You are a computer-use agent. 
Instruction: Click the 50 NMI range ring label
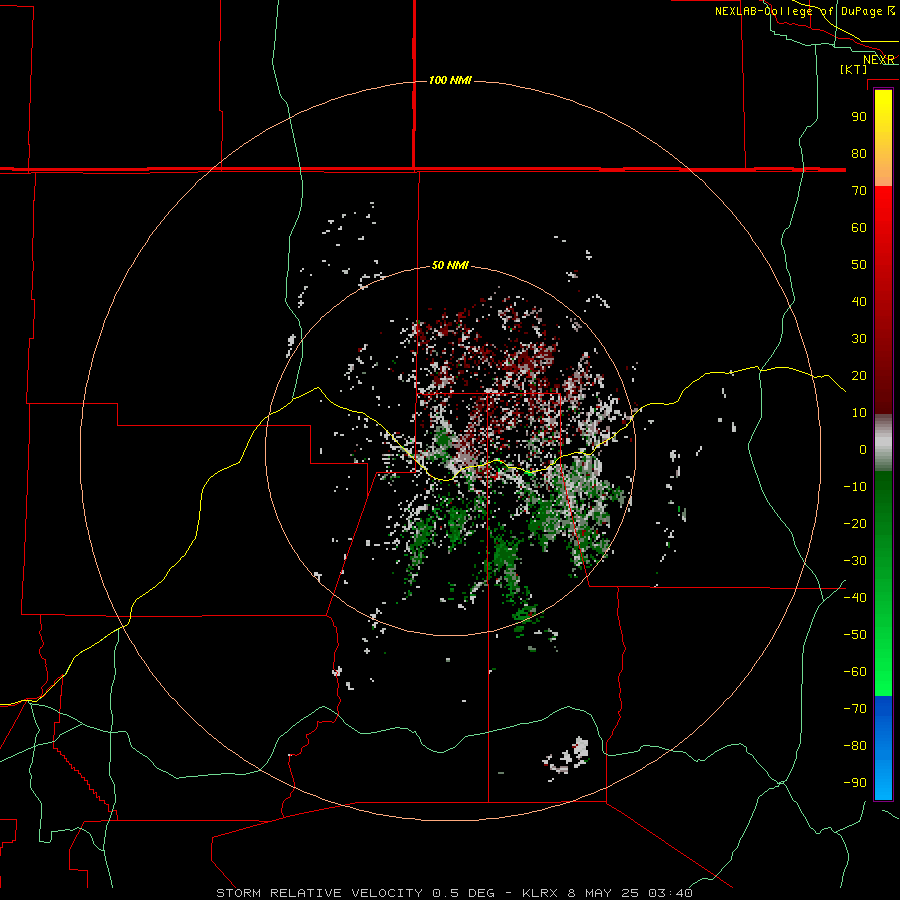450,265
